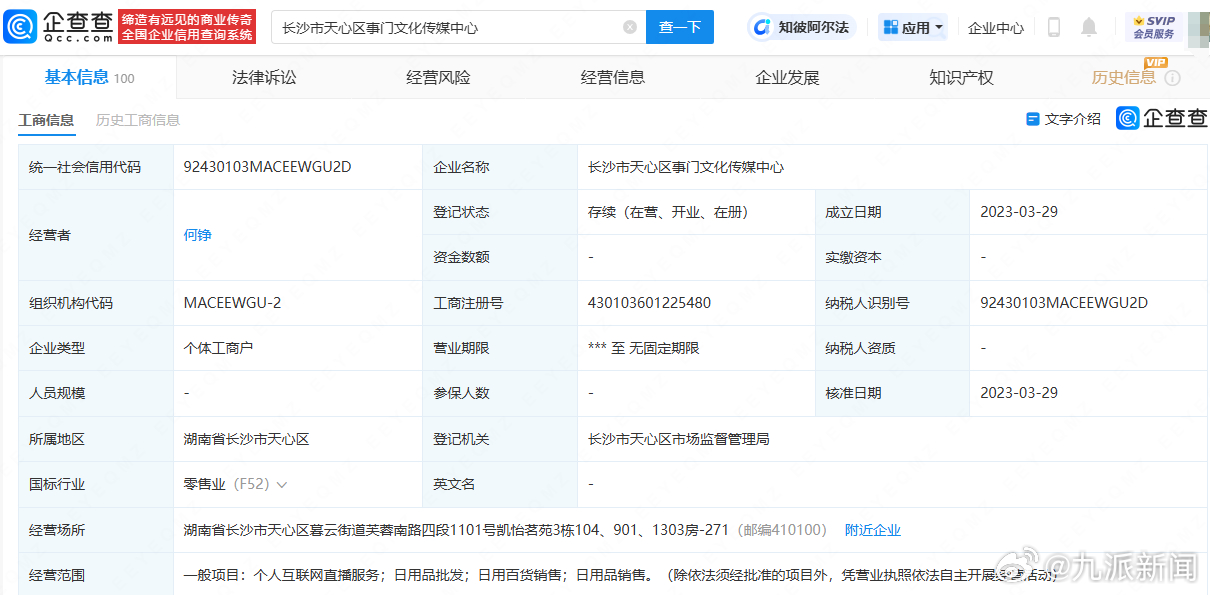Click the 企查查 logo in header
The width and height of the screenshot is (1210, 595).
tap(58, 27)
